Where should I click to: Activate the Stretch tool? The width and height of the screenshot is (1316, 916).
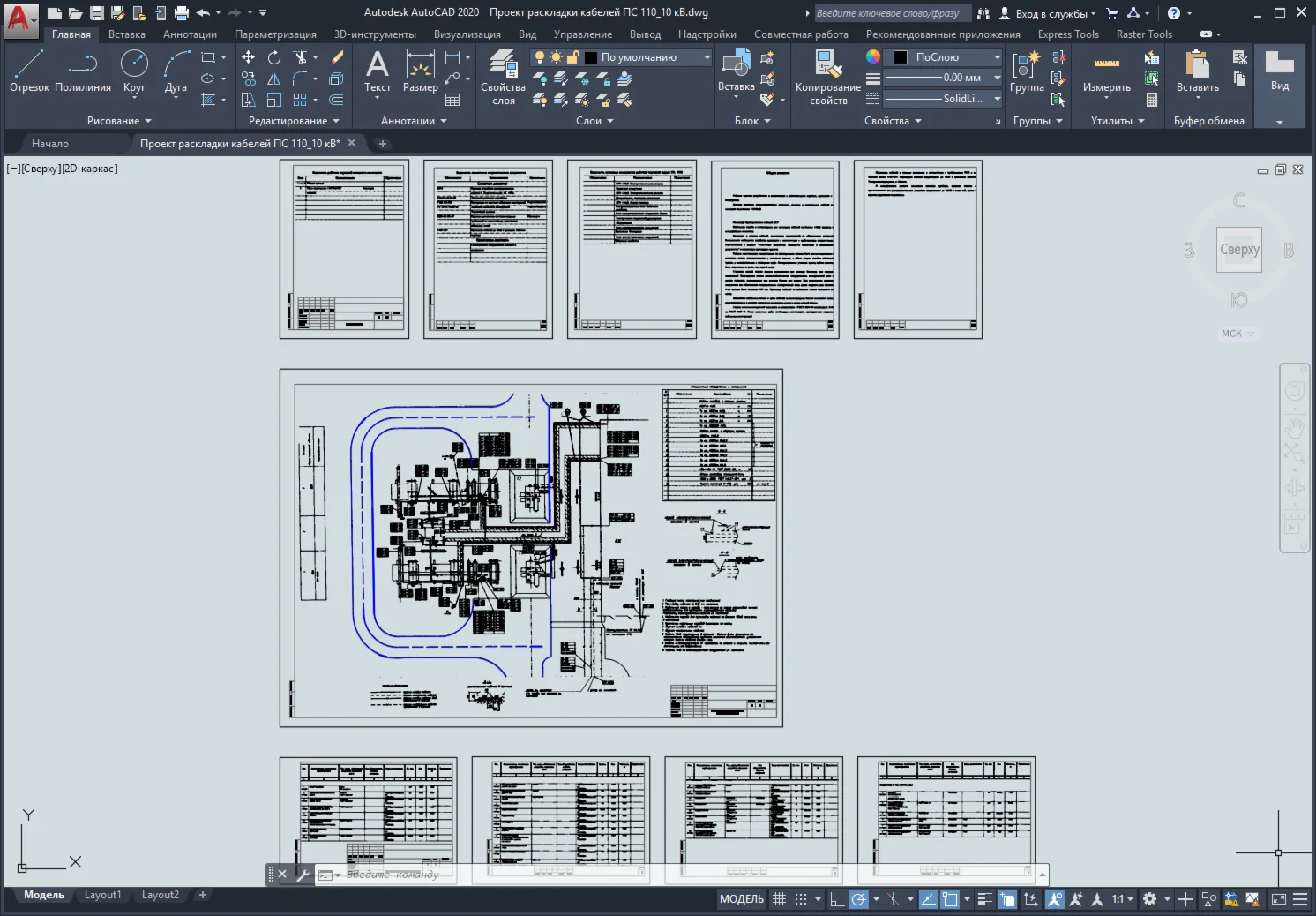pyautogui.click(x=249, y=100)
